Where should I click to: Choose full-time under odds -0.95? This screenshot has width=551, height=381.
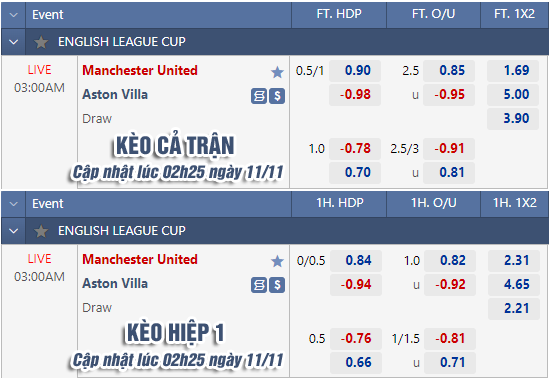click(449, 95)
